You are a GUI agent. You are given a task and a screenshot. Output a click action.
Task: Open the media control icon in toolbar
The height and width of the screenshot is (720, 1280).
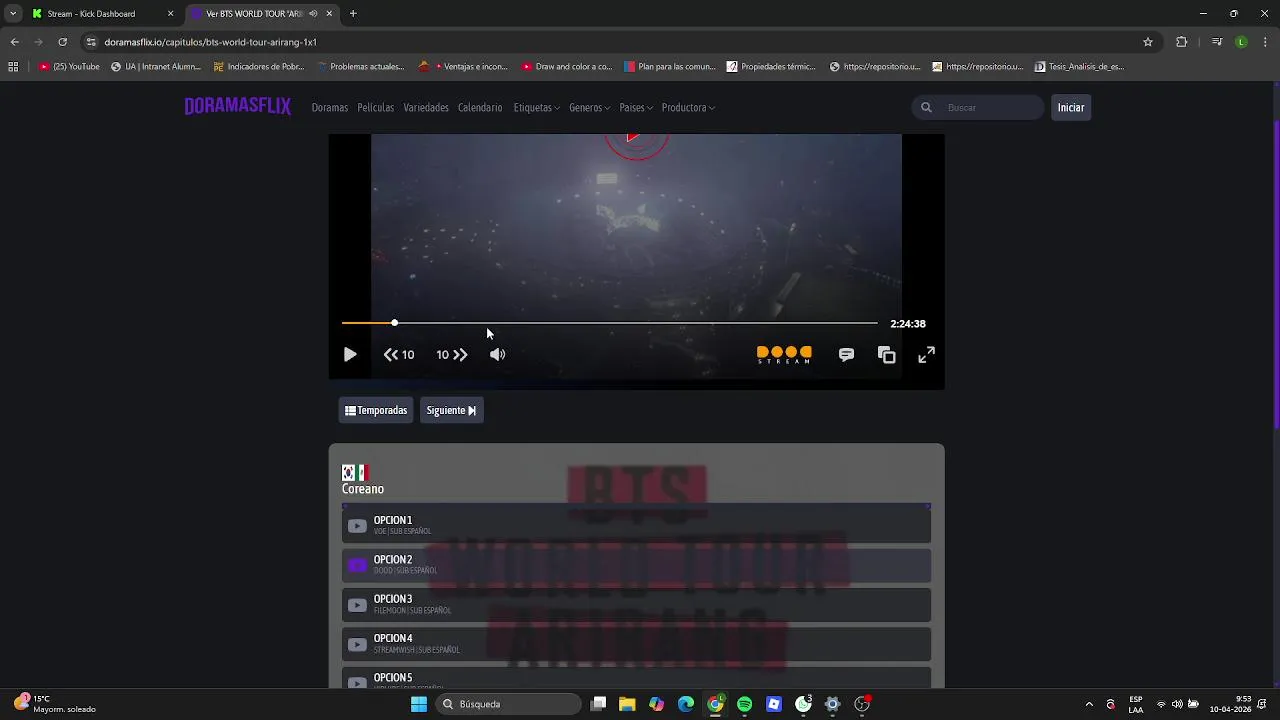[x=1217, y=42]
